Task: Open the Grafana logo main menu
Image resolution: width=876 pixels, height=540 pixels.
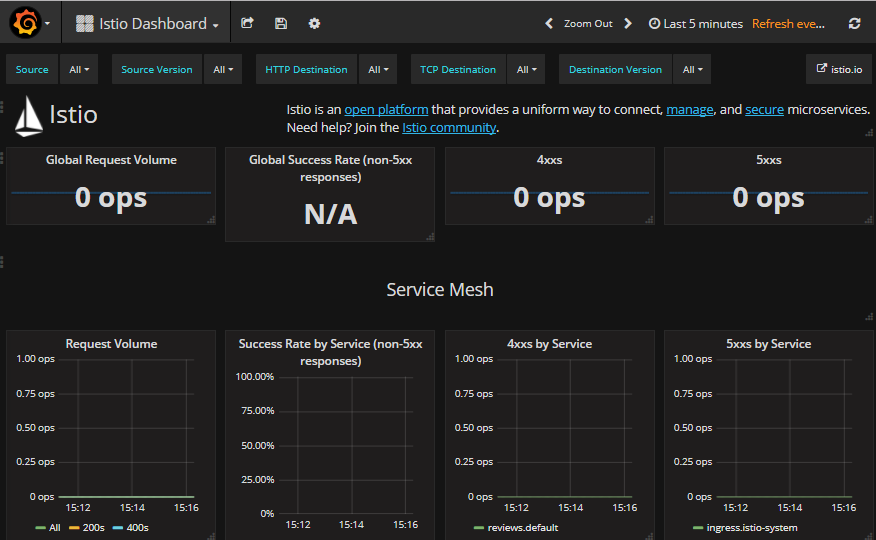Action: point(24,23)
